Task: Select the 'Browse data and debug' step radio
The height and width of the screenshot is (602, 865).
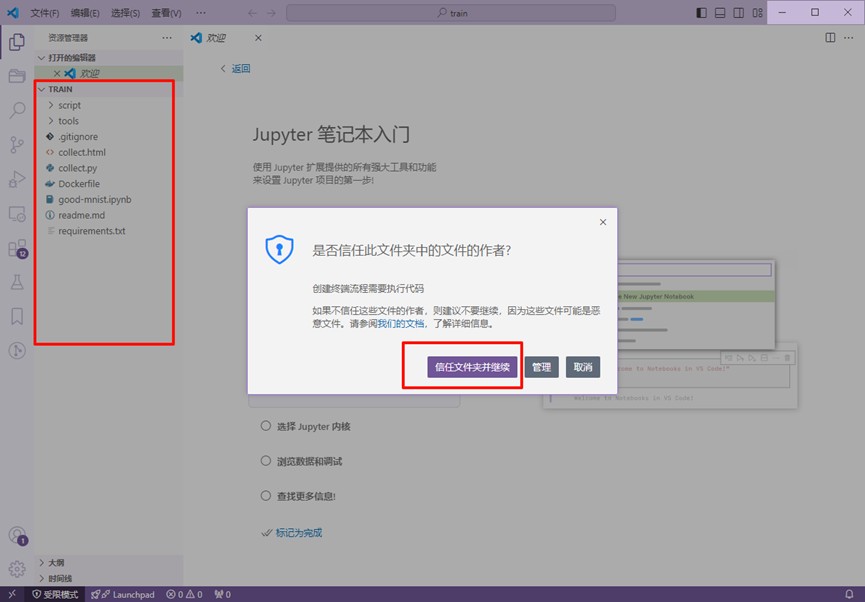Action: [266, 461]
